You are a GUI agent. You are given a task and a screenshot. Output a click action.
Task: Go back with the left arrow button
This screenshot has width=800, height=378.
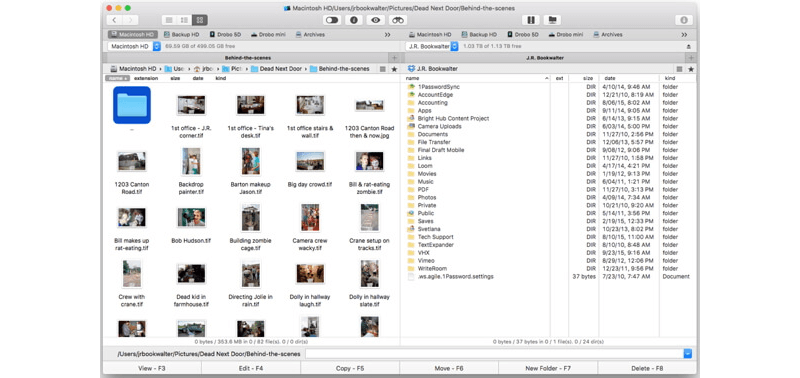(x=114, y=20)
